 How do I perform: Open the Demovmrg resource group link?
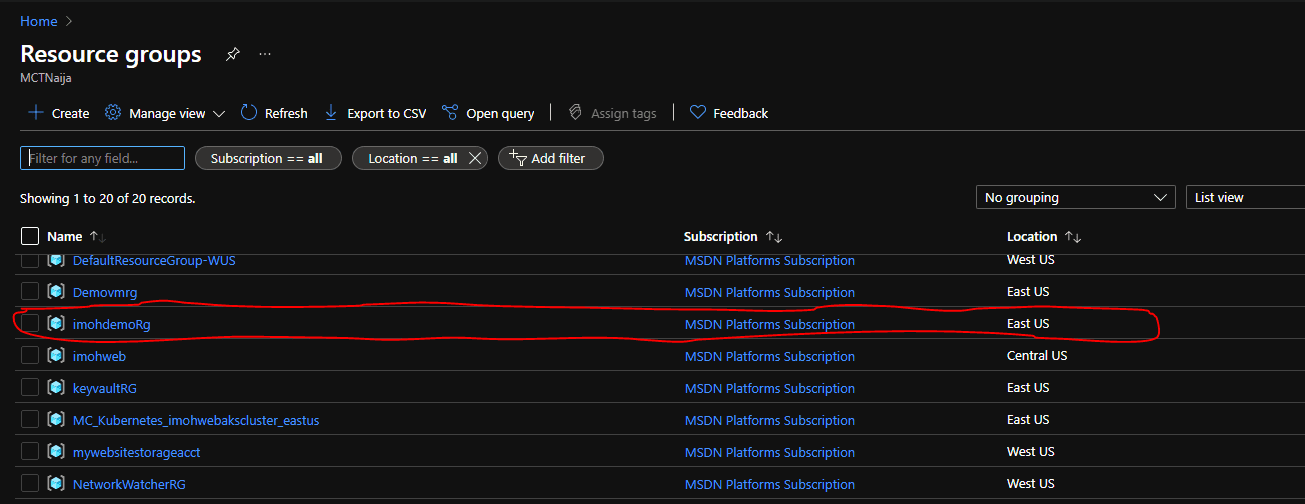[x=105, y=292]
